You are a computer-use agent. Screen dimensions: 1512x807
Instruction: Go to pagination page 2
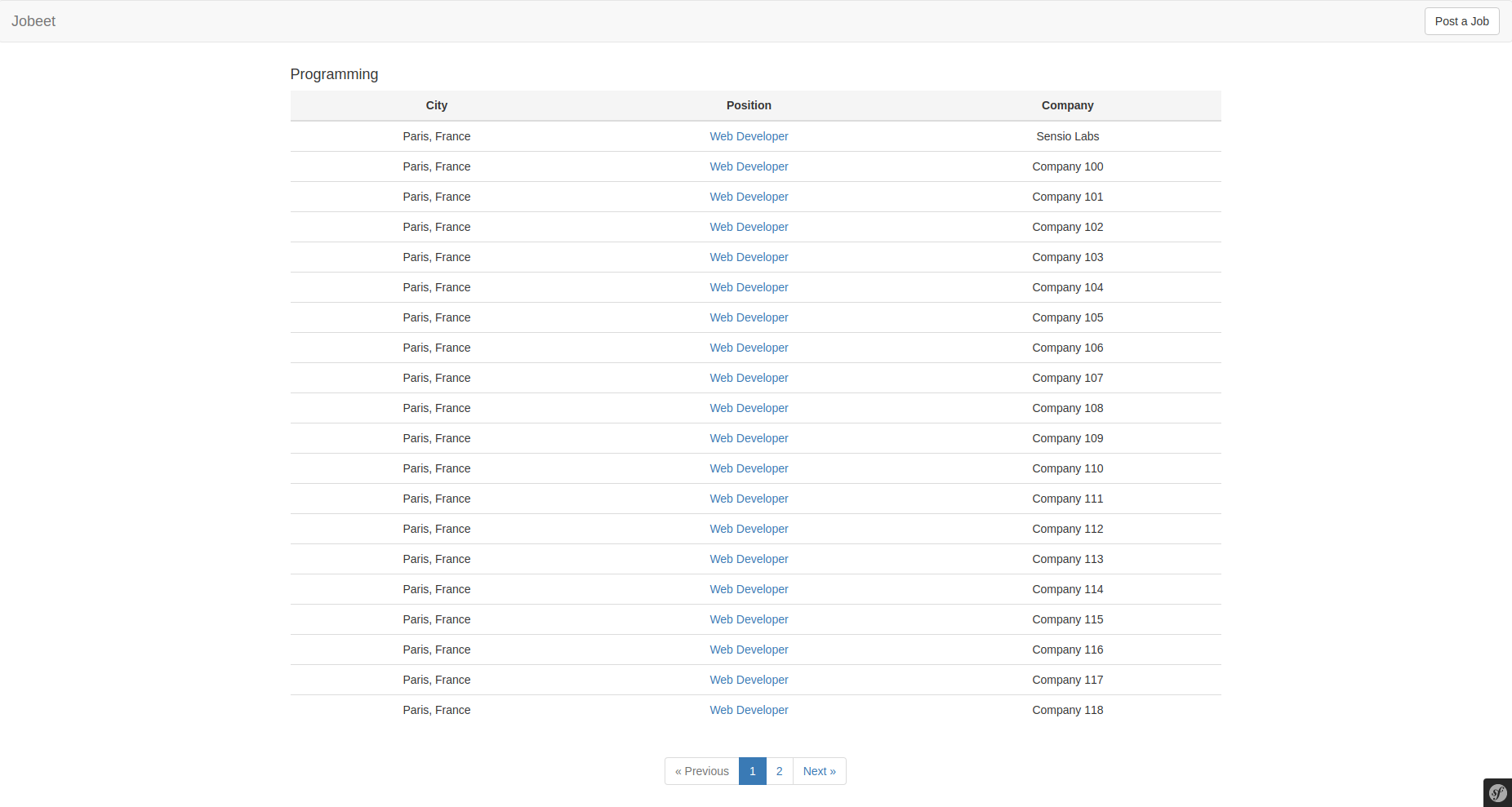coord(780,771)
